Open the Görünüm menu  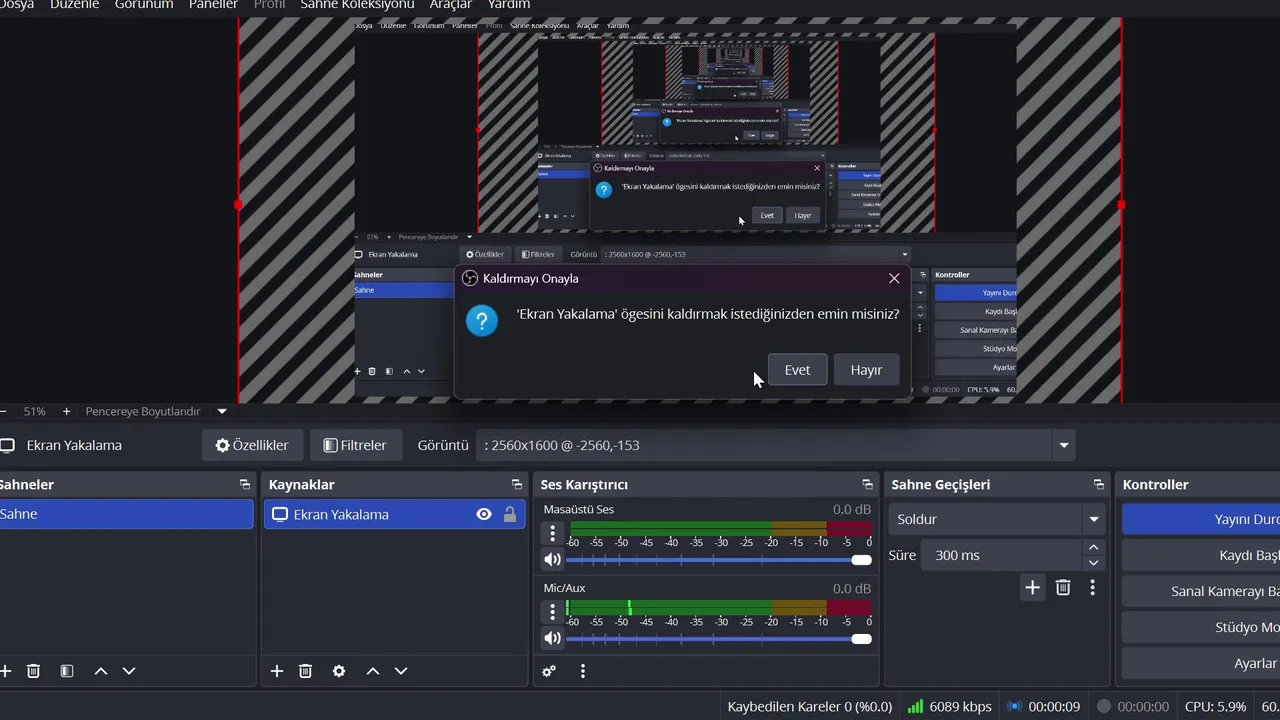tap(144, 5)
